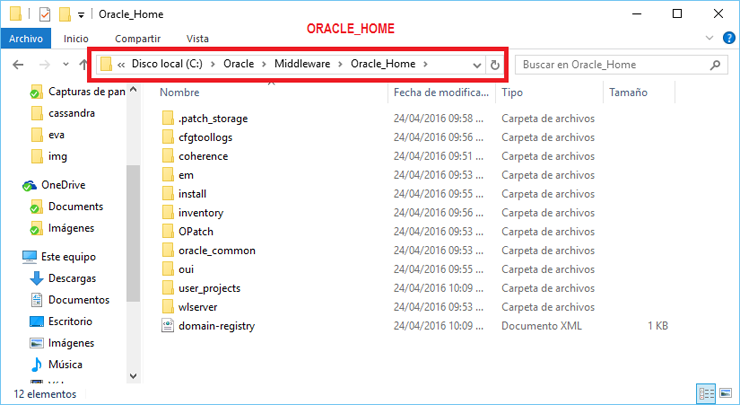Expand chevron after Disco local (C:)
This screenshot has height=405, width=740.
[x=213, y=64]
